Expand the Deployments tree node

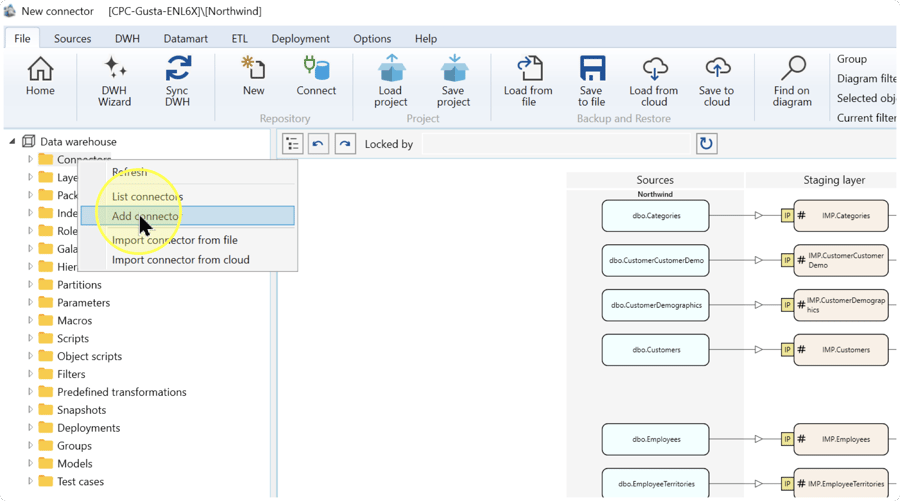[x=30, y=428]
